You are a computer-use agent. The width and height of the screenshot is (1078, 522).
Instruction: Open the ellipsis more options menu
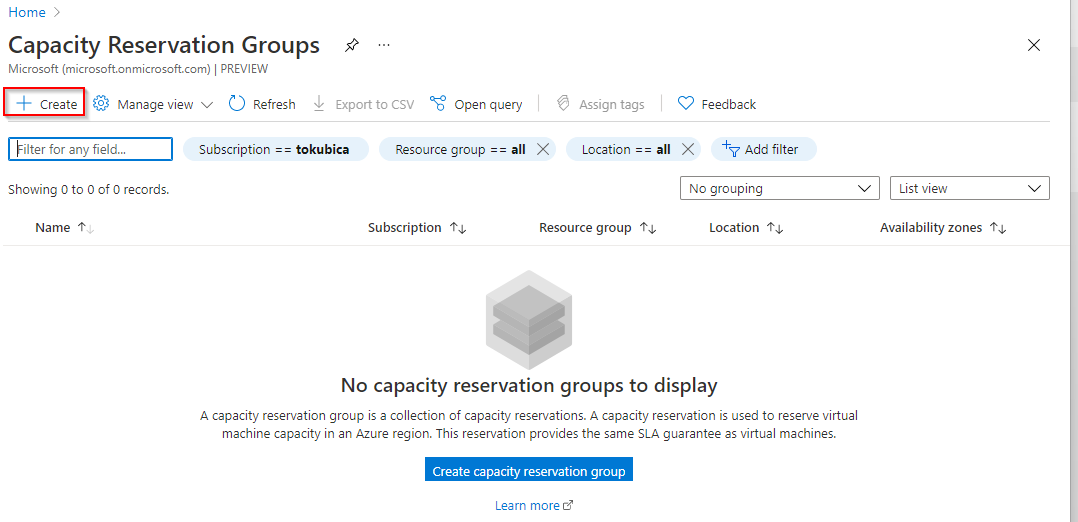click(384, 46)
